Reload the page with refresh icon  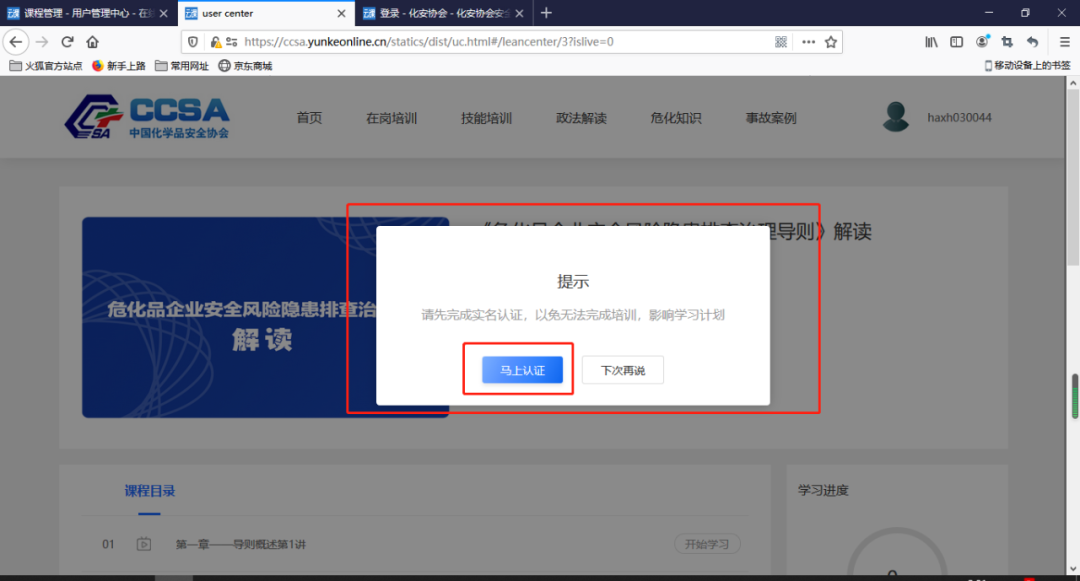coord(68,42)
